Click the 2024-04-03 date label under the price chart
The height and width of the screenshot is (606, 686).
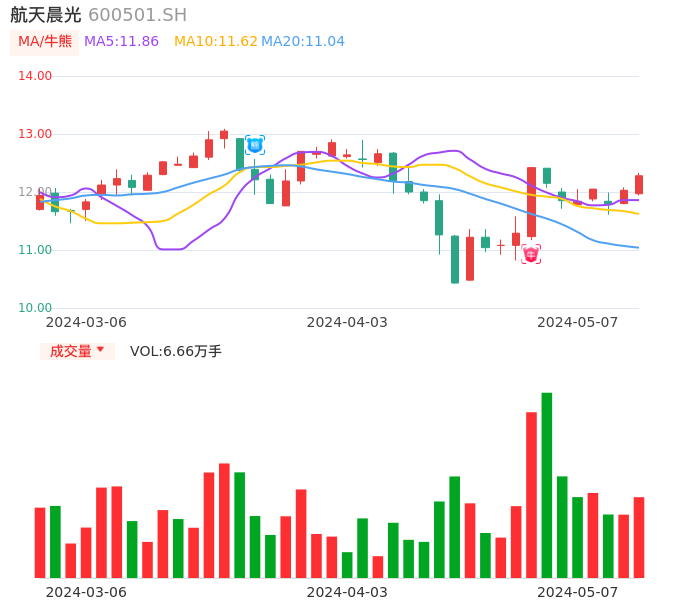coord(347,322)
